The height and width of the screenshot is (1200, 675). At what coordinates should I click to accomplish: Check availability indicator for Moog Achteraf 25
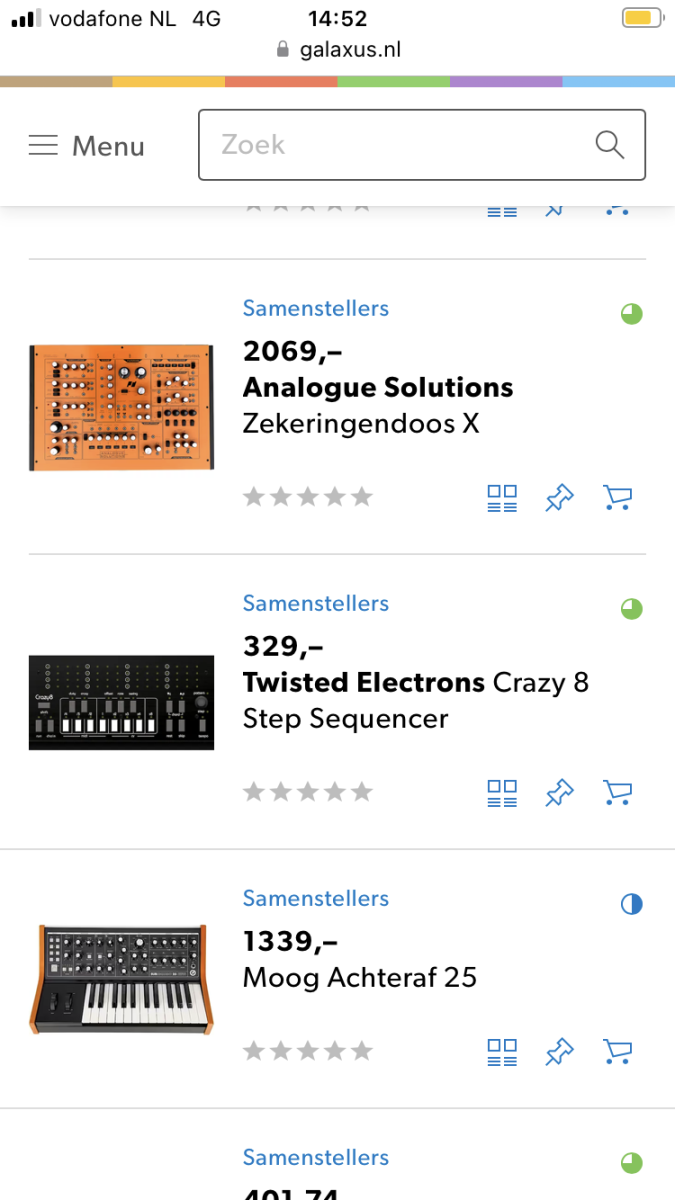pyautogui.click(x=631, y=904)
